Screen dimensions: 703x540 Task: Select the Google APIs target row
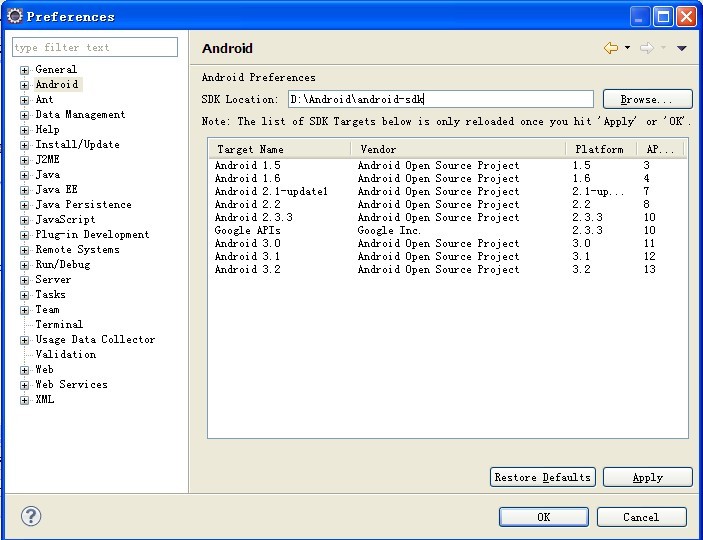coord(448,231)
